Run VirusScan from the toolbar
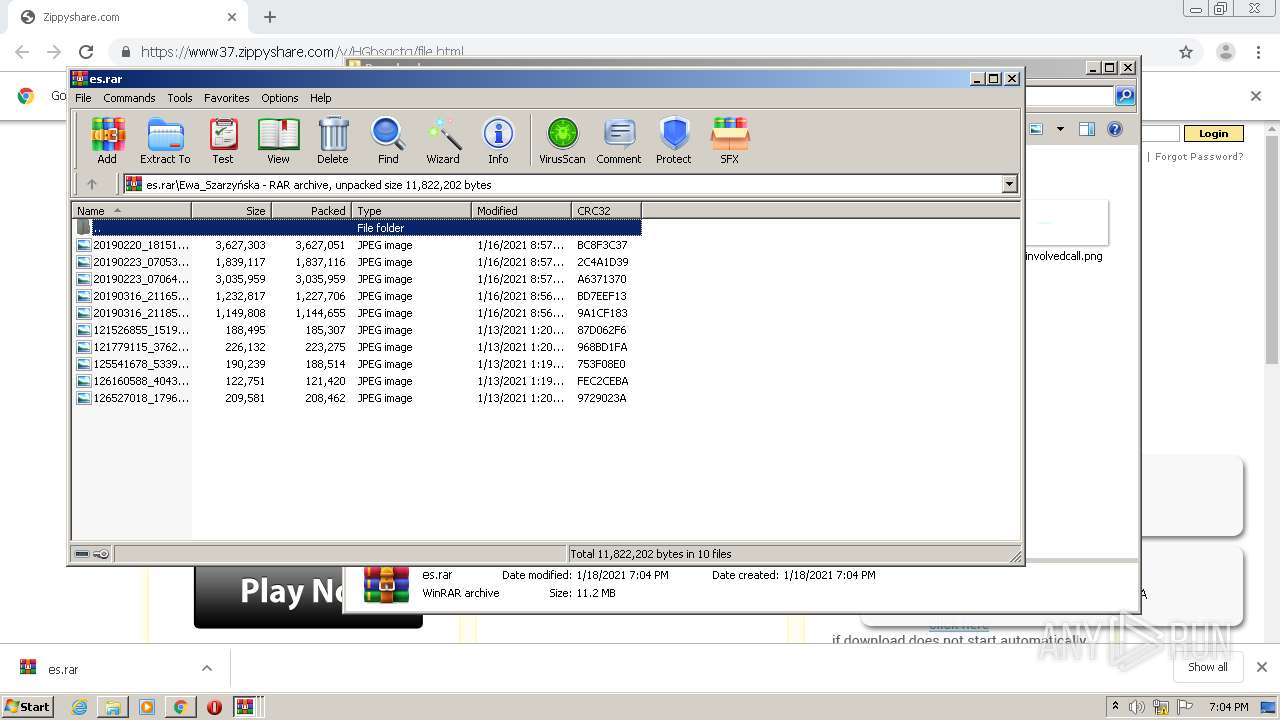The width and height of the screenshot is (1280, 720). 562,140
